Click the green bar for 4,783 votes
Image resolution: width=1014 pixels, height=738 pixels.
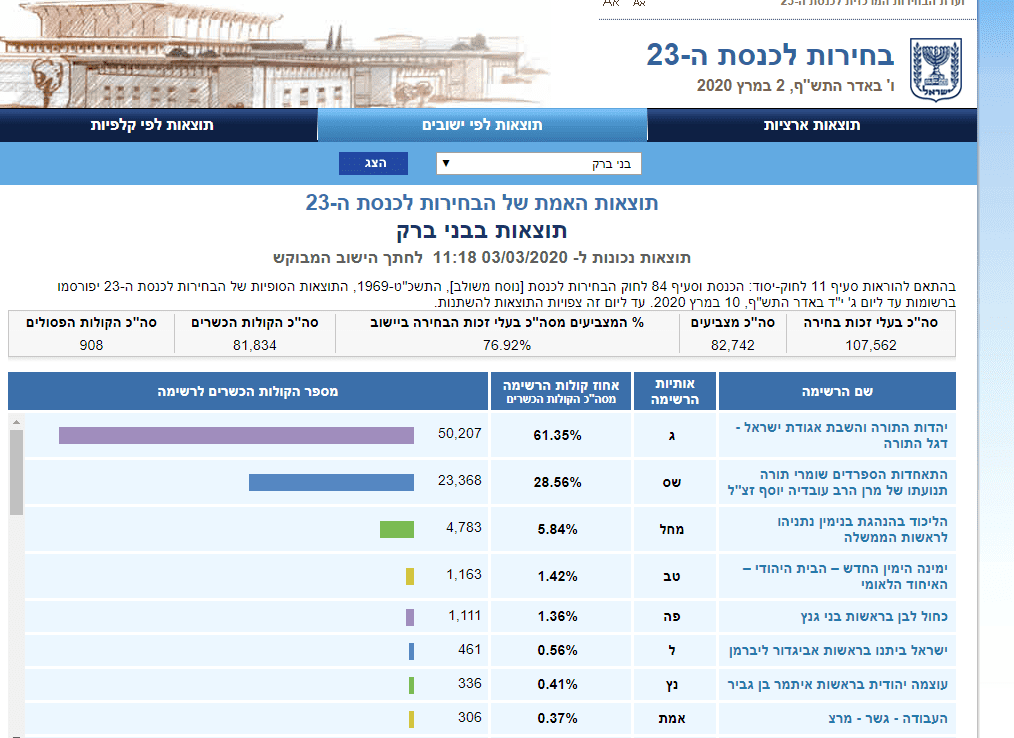click(x=396, y=529)
